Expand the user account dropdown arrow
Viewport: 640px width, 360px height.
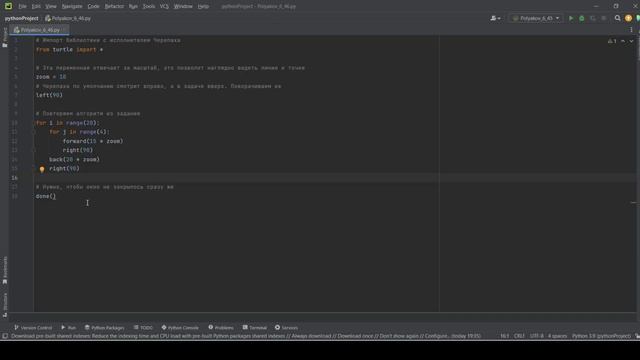coord(499,19)
